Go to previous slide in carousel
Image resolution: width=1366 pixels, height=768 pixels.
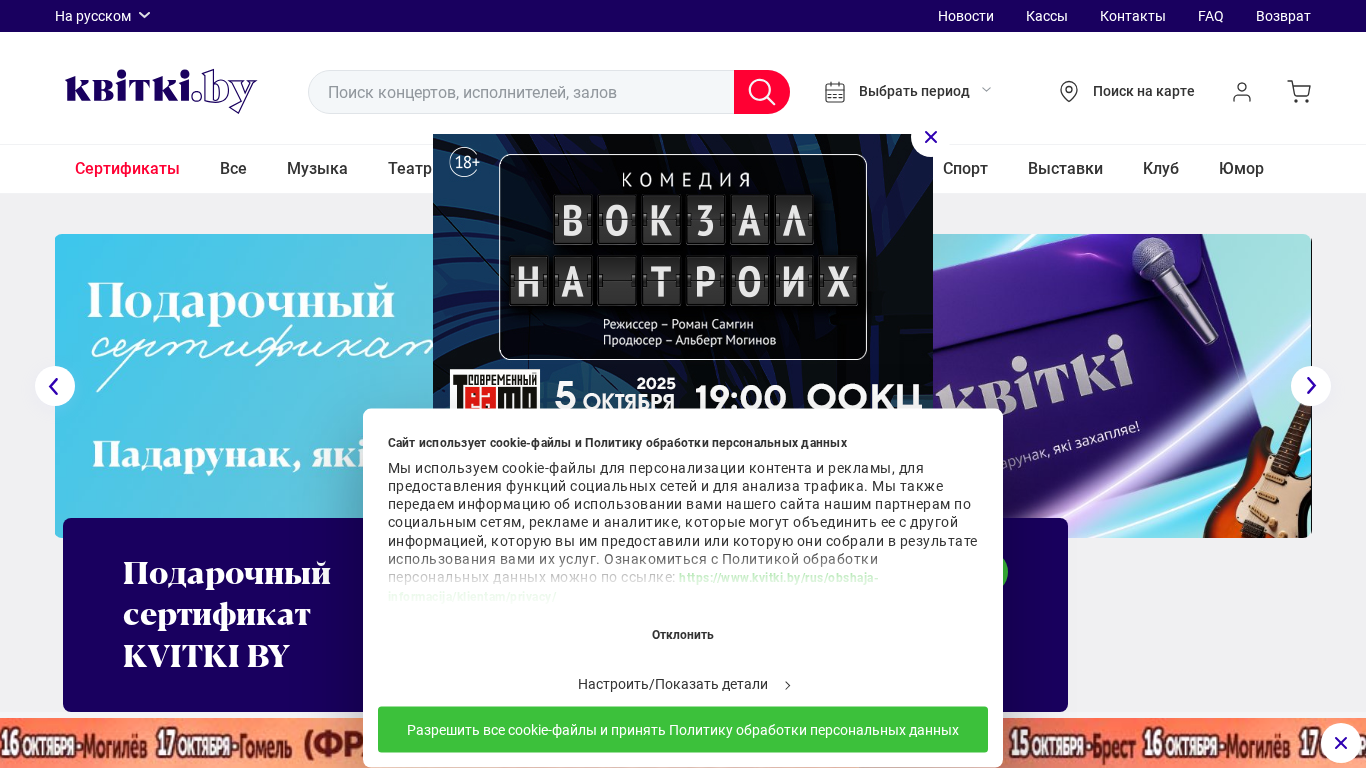pos(55,386)
